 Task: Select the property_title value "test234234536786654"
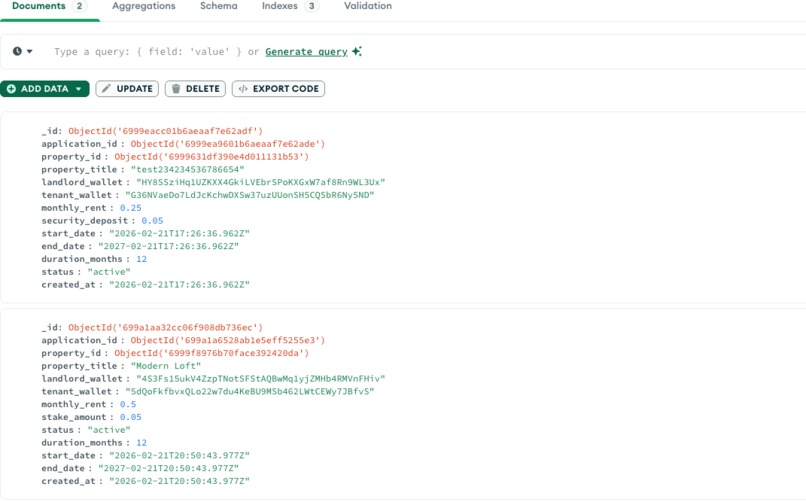pos(188,170)
